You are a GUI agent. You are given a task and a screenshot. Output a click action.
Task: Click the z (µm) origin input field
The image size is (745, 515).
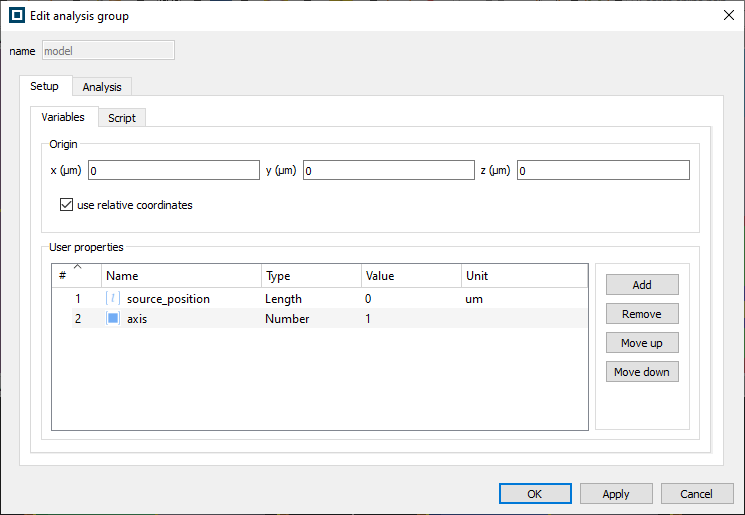(x=603, y=171)
